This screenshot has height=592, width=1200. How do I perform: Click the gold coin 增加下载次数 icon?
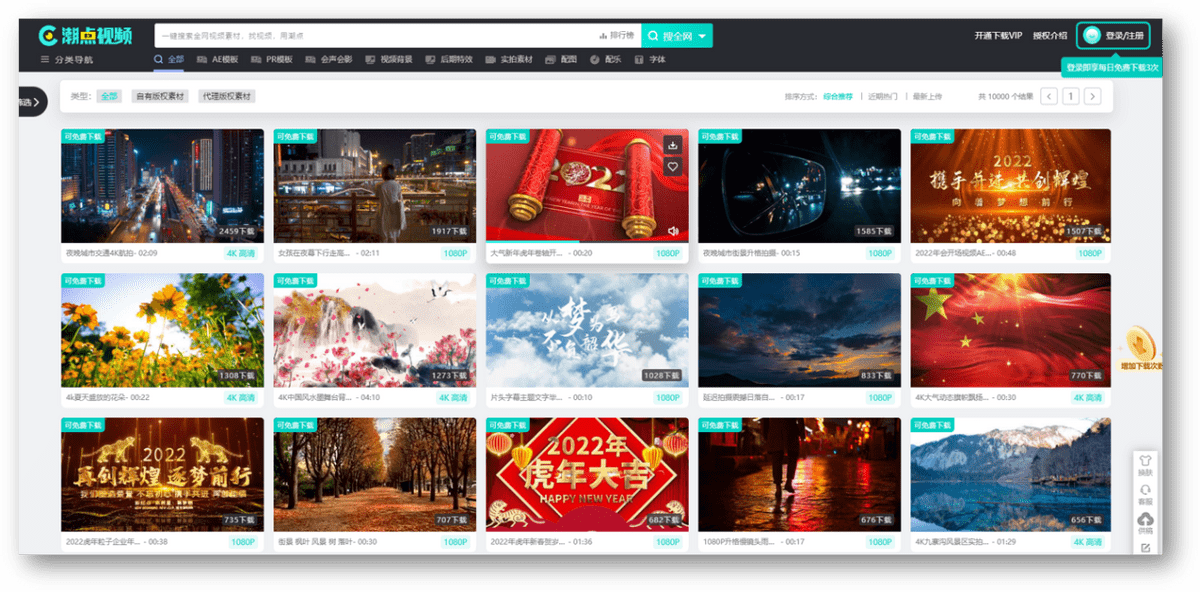click(x=1139, y=343)
